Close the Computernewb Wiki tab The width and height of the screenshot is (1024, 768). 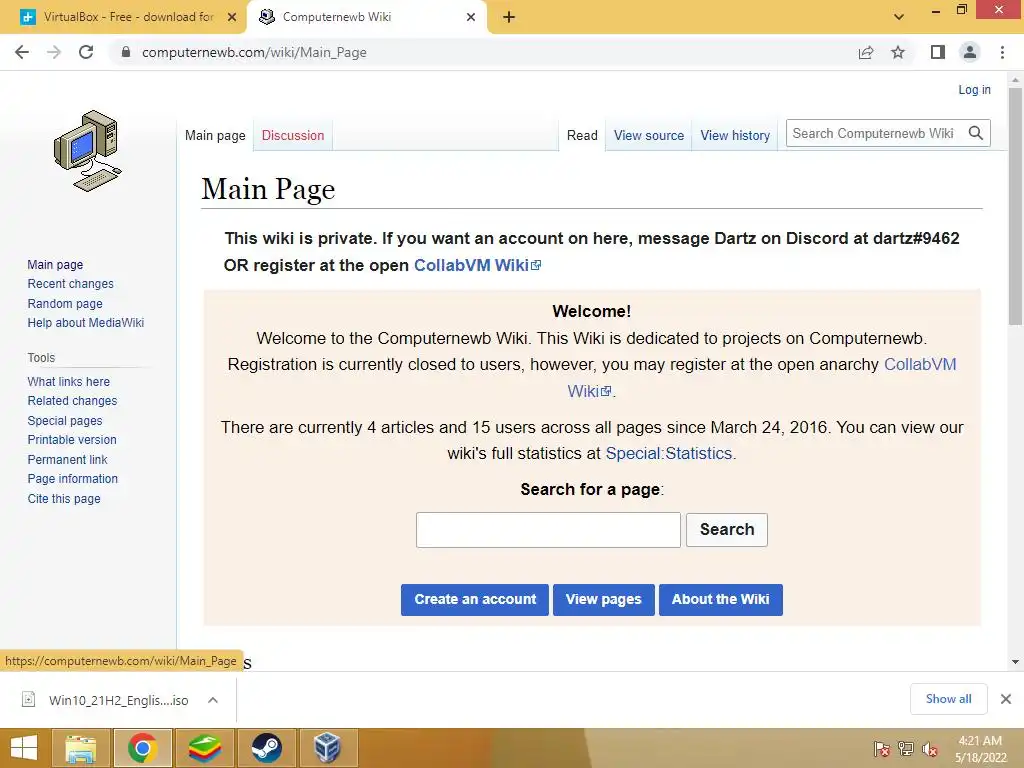pos(471,17)
